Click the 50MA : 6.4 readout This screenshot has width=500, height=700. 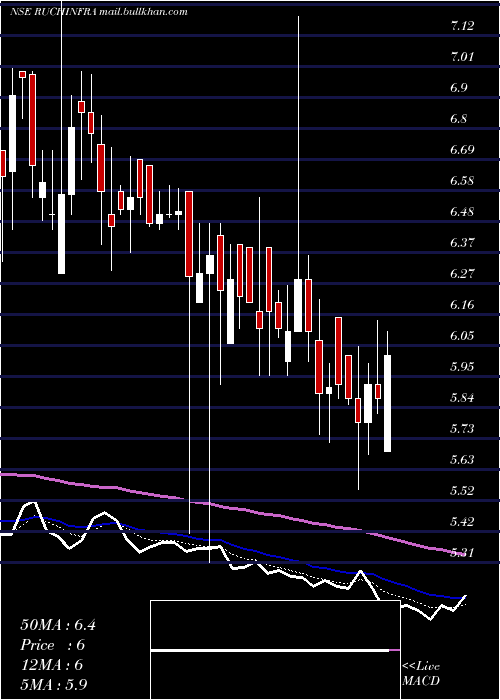pyautogui.click(x=58, y=625)
